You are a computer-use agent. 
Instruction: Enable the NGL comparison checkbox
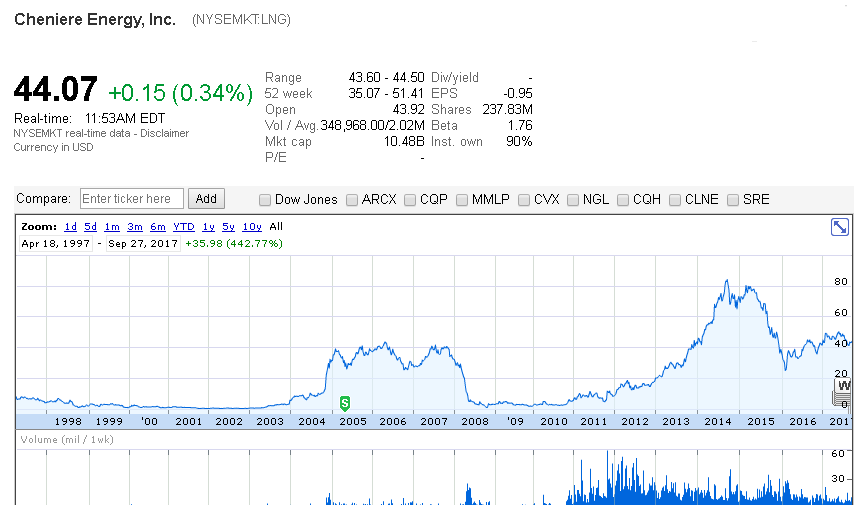click(573, 200)
